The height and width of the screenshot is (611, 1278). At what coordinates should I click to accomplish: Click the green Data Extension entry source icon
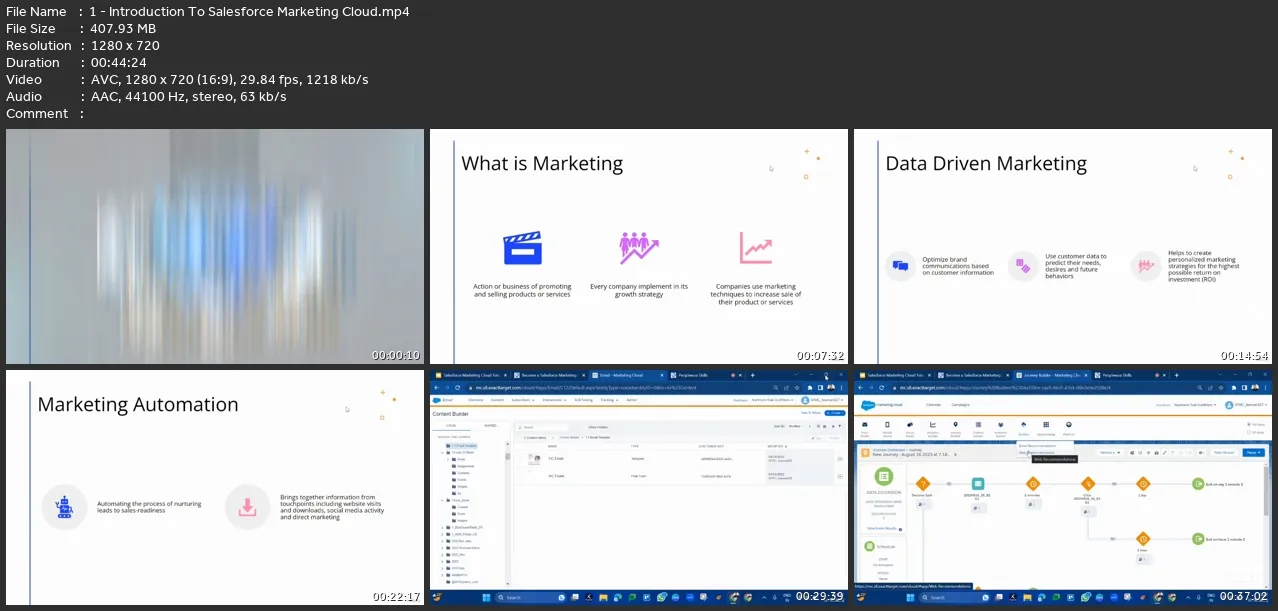[884, 476]
